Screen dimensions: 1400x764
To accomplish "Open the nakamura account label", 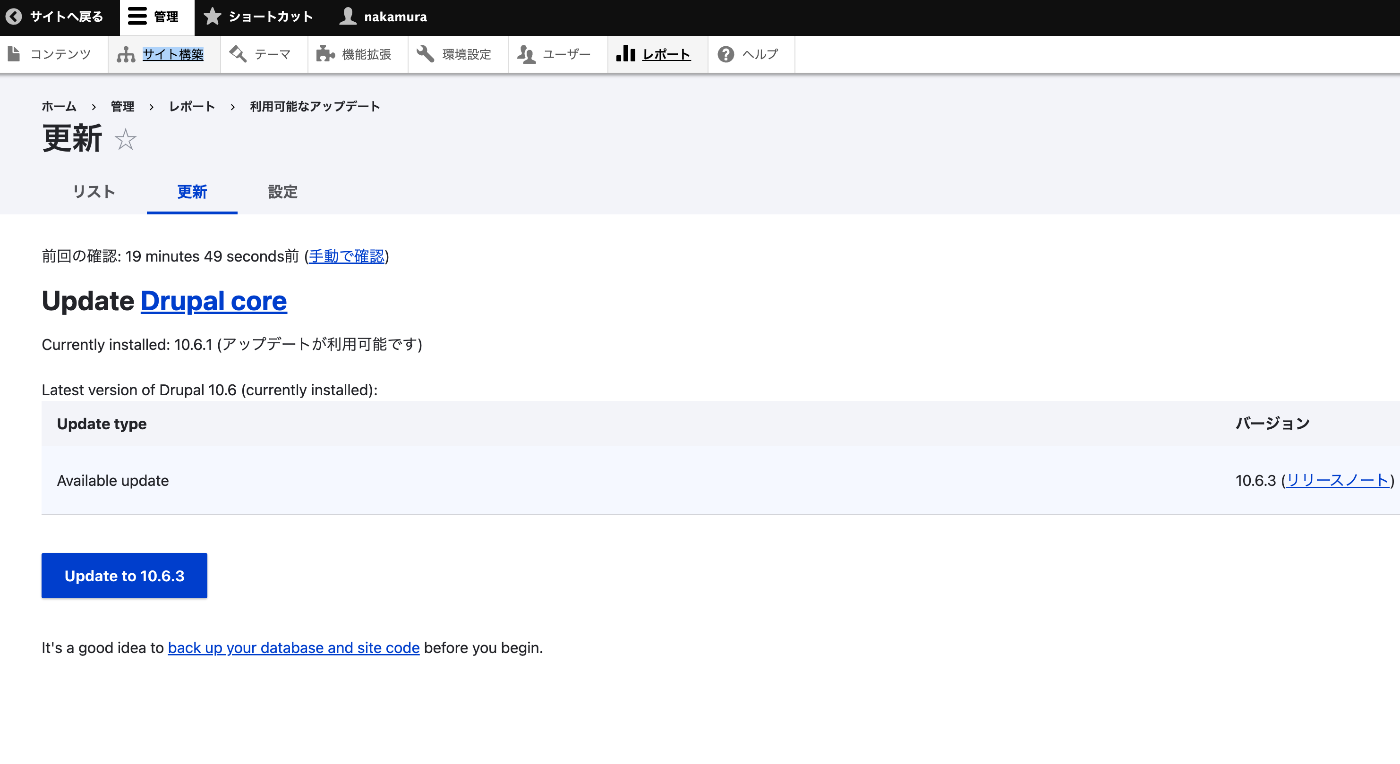I will [x=395, y=17].
